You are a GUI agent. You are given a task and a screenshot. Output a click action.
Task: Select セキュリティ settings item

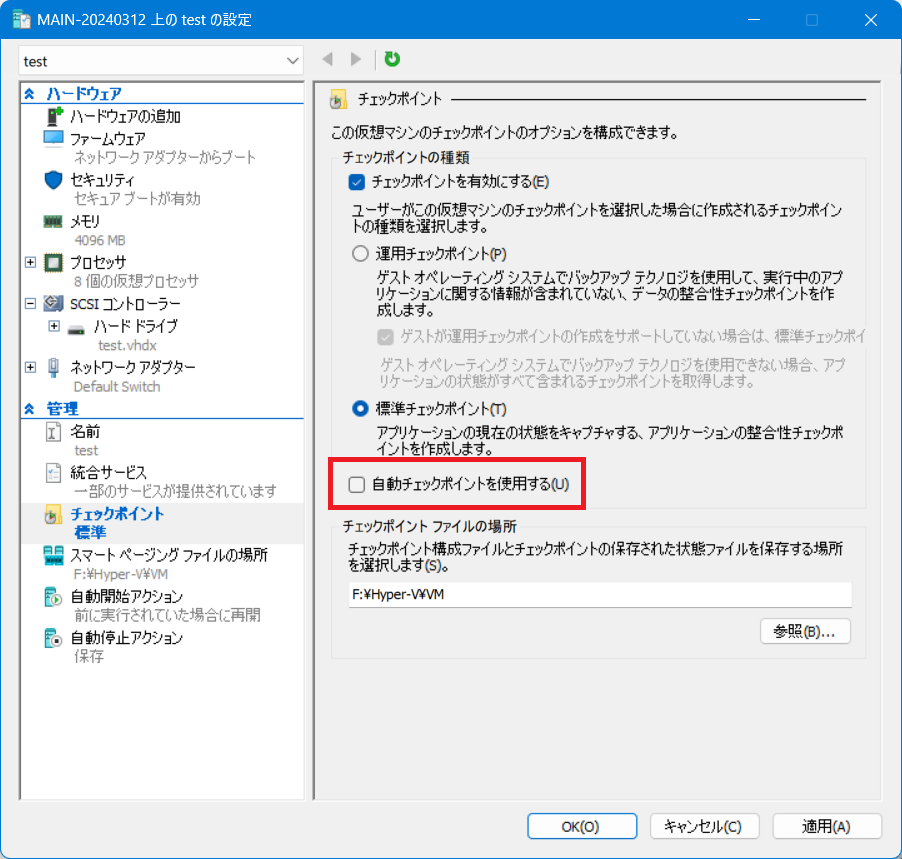(x=102, y=180)
